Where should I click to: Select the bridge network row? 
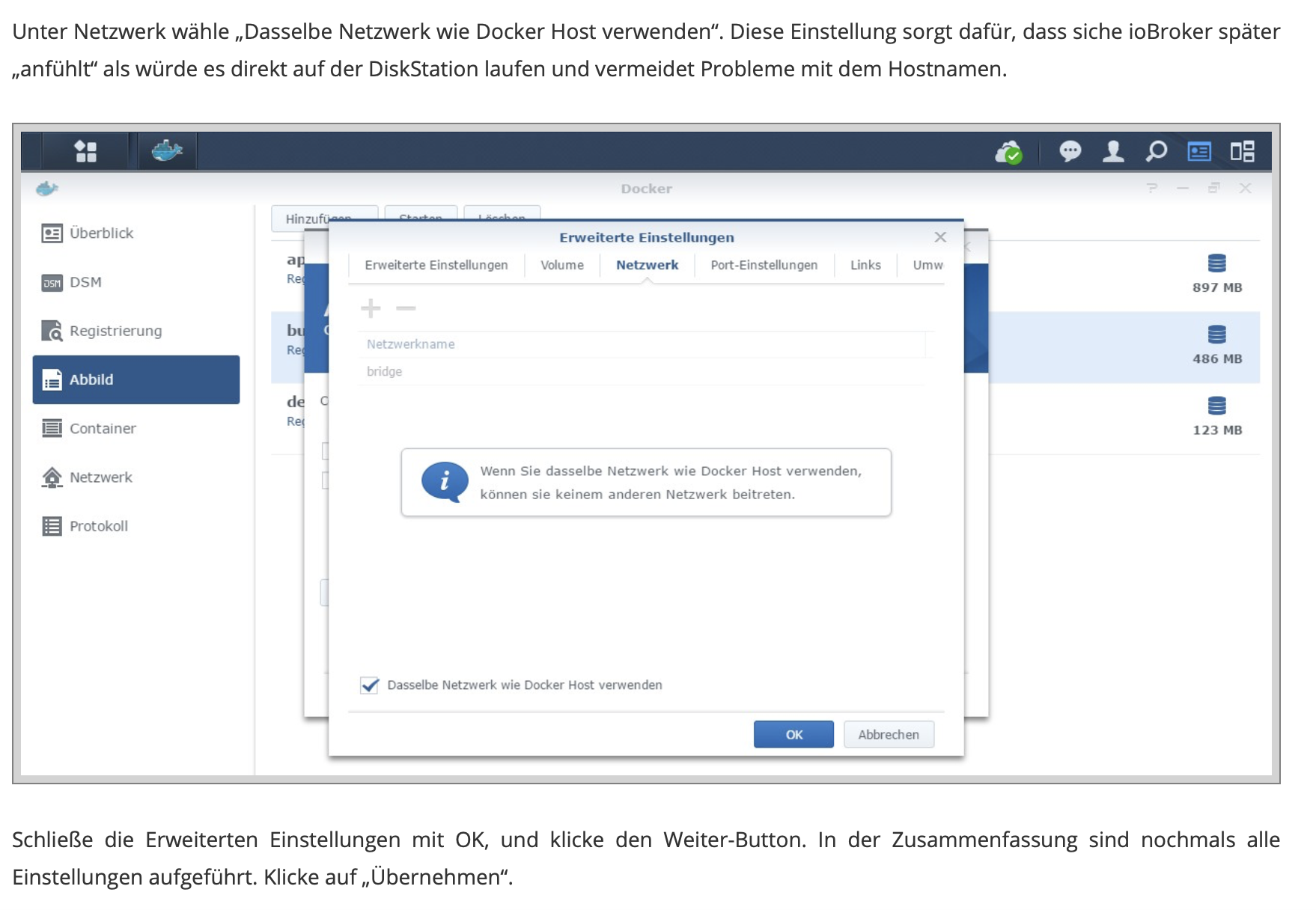(642, 371)
